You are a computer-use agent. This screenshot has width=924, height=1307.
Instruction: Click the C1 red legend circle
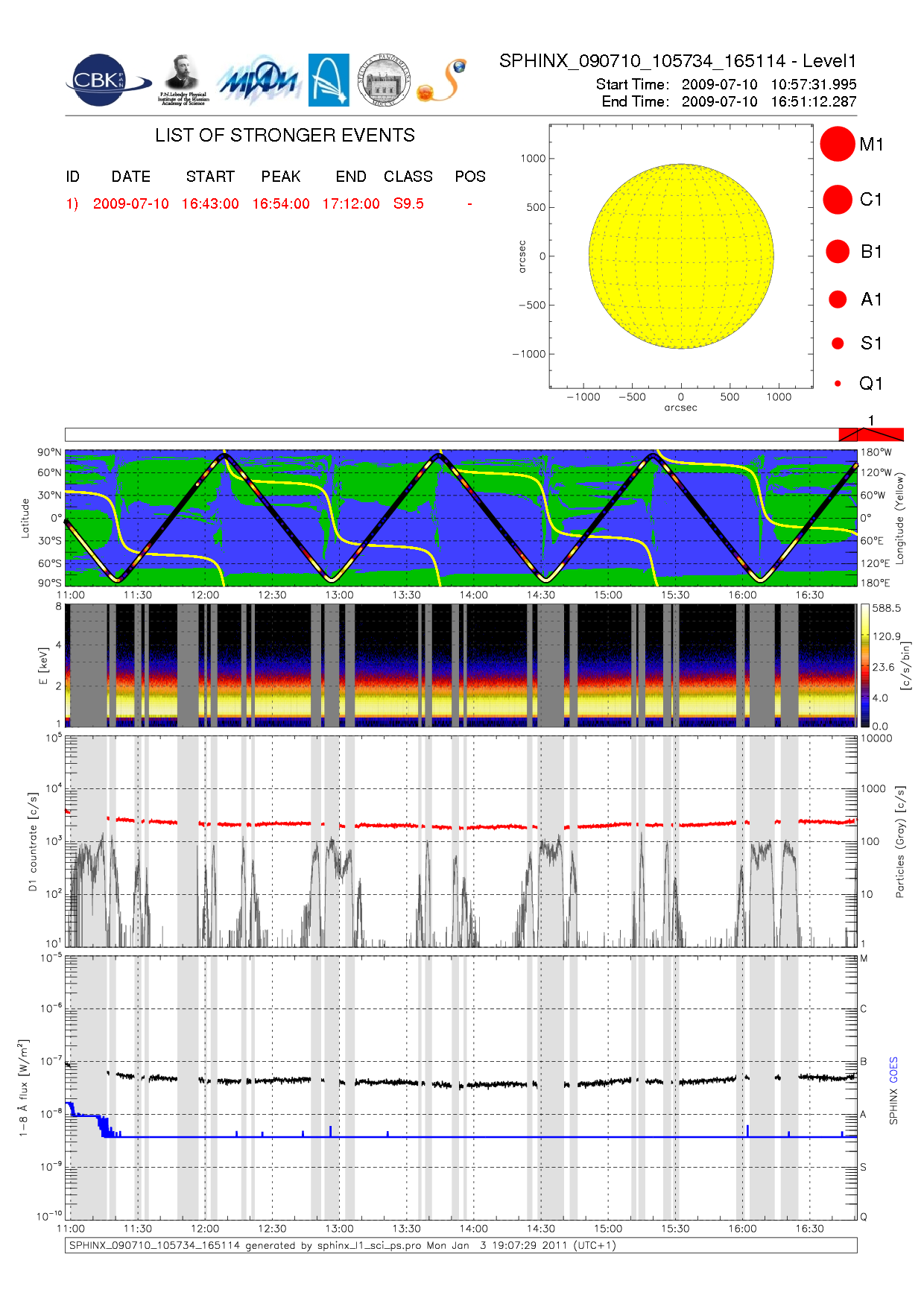pyautogui.click(x=838, y=200)
